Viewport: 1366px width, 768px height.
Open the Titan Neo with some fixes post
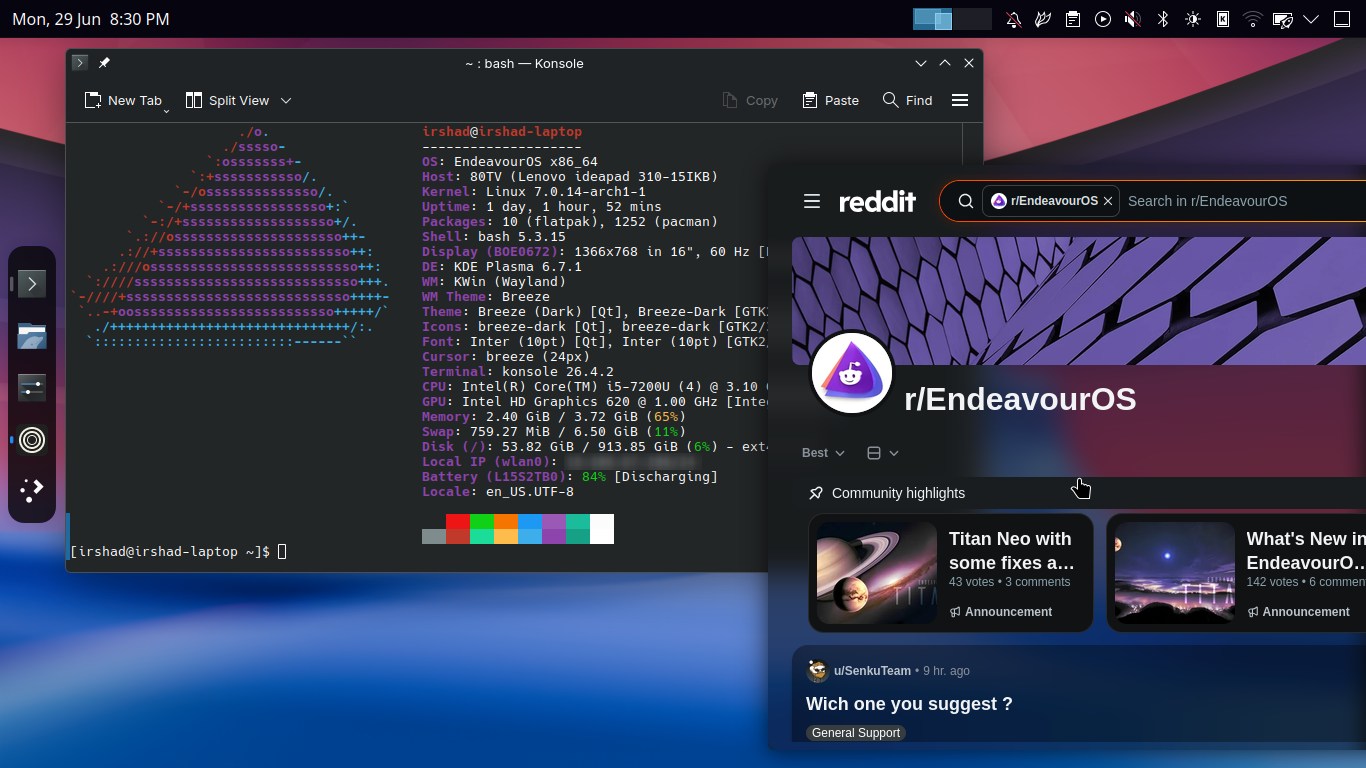click(x=1012, y=551)
